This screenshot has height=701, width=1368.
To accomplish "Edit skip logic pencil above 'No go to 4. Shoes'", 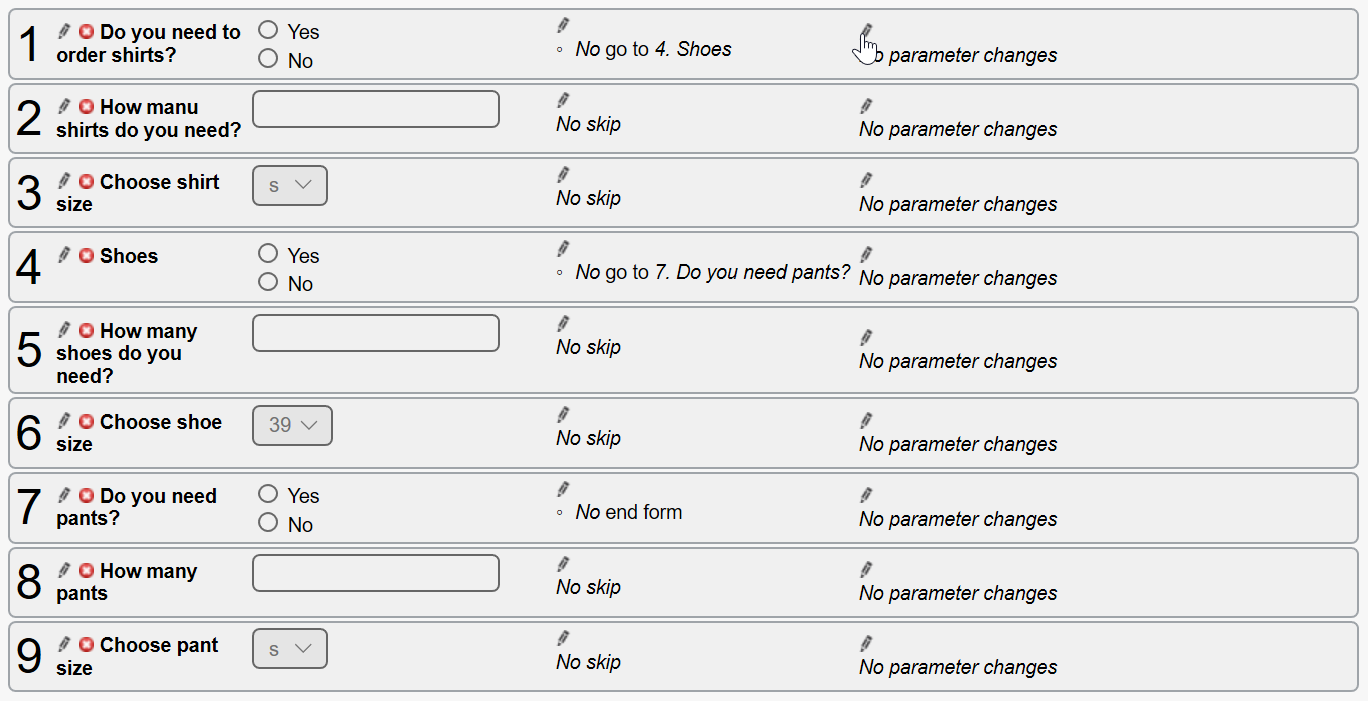I will (563, 25).
